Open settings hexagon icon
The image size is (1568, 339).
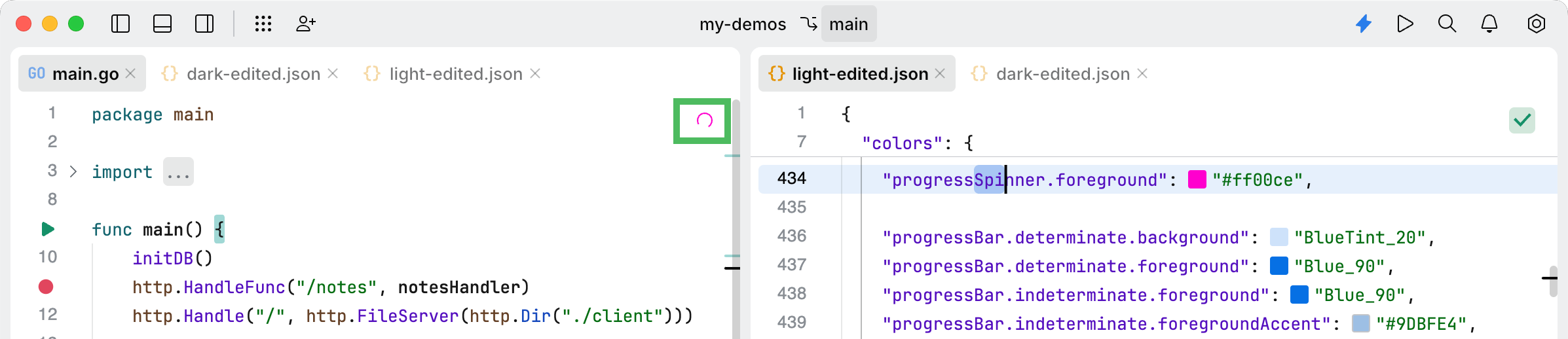(x=1536, y=24)
